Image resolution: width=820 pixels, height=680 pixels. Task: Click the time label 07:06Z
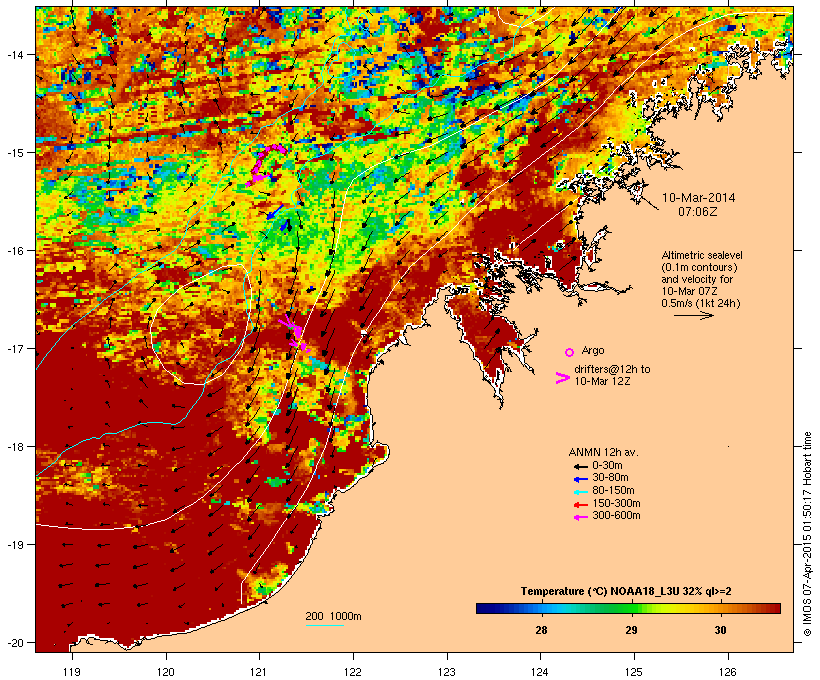coord(698,212)
